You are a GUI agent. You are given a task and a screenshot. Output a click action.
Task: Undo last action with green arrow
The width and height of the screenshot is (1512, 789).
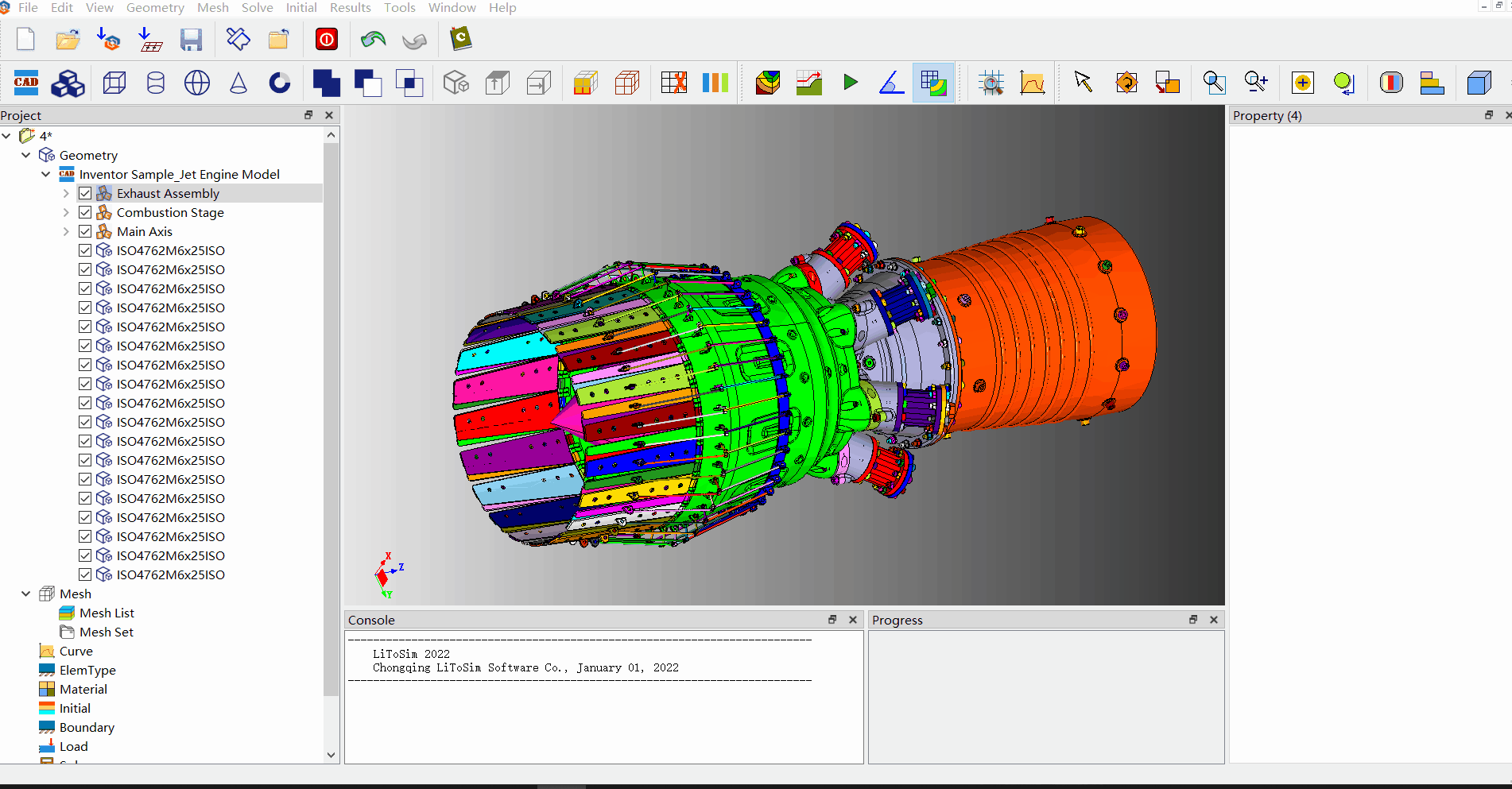pos(373,39)
